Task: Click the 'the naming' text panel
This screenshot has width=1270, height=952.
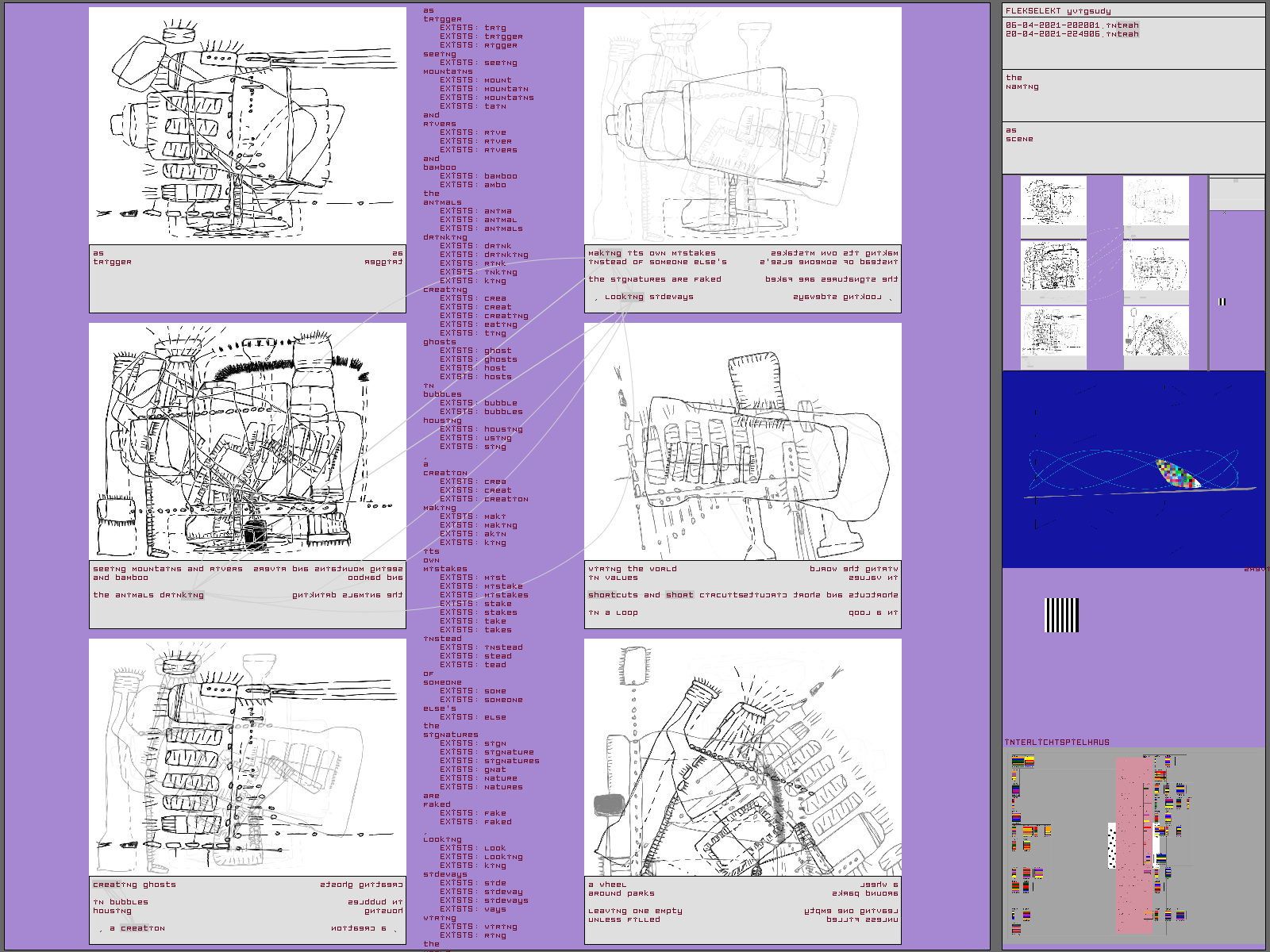Action: 1133,95
